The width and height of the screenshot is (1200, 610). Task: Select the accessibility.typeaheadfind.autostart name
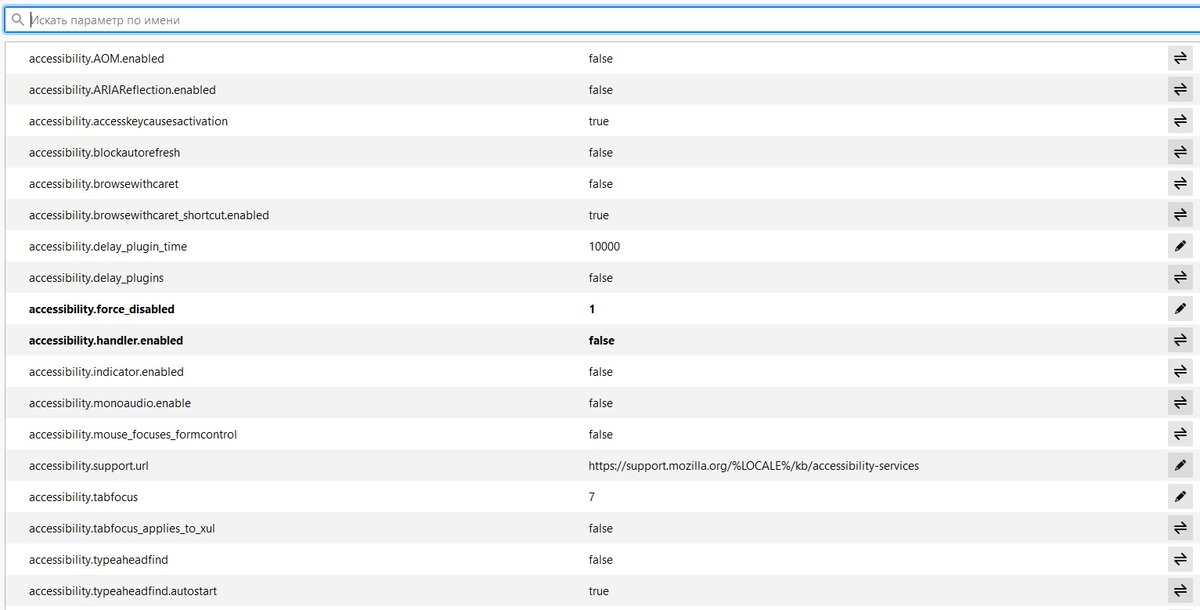click(x=123, y=591)
